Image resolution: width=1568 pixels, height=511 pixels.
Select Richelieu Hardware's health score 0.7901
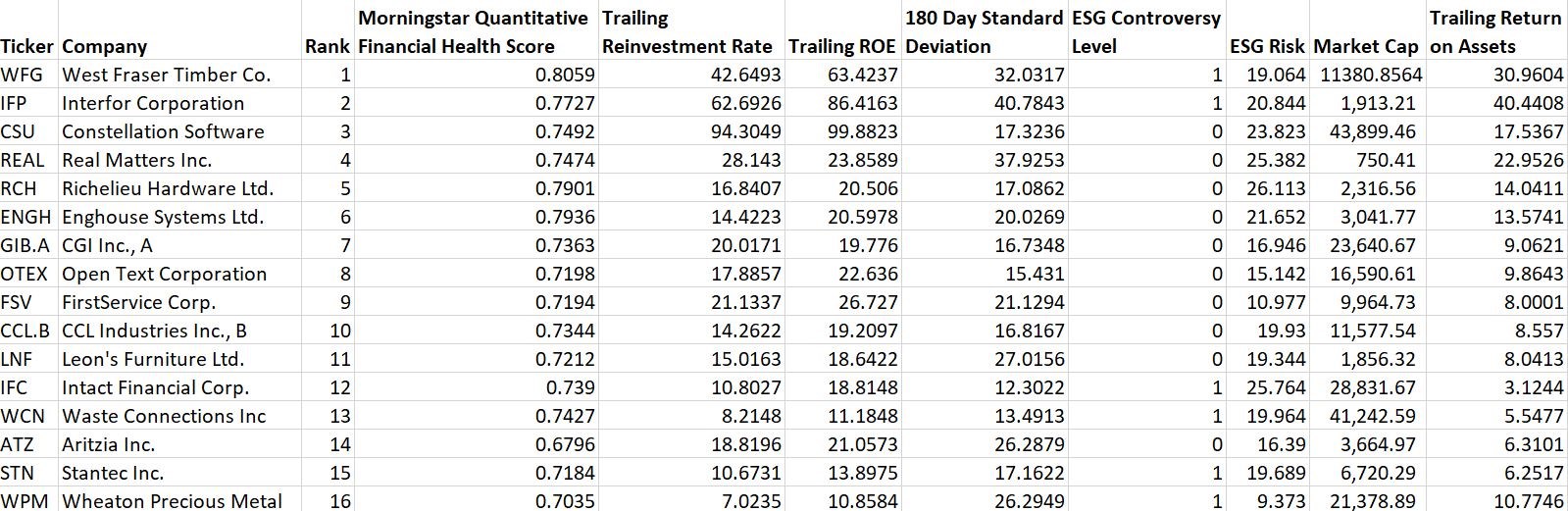tap(565, 188)
